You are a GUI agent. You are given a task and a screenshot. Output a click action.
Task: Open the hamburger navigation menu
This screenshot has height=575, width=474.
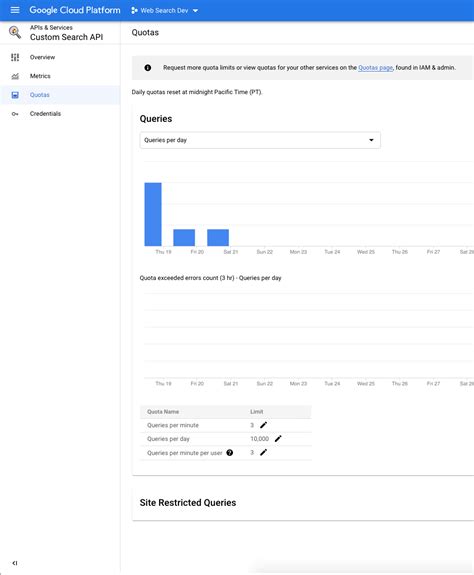[15, 10]
